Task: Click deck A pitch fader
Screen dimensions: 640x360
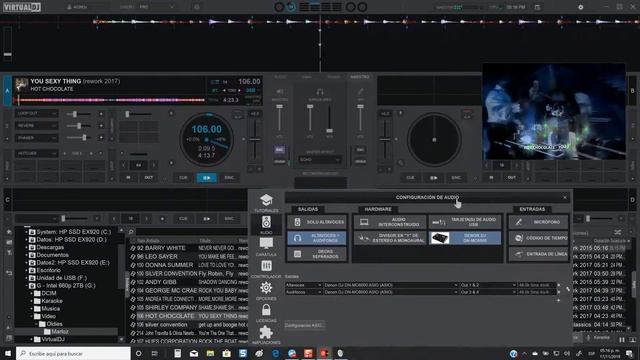Action: 255,140
